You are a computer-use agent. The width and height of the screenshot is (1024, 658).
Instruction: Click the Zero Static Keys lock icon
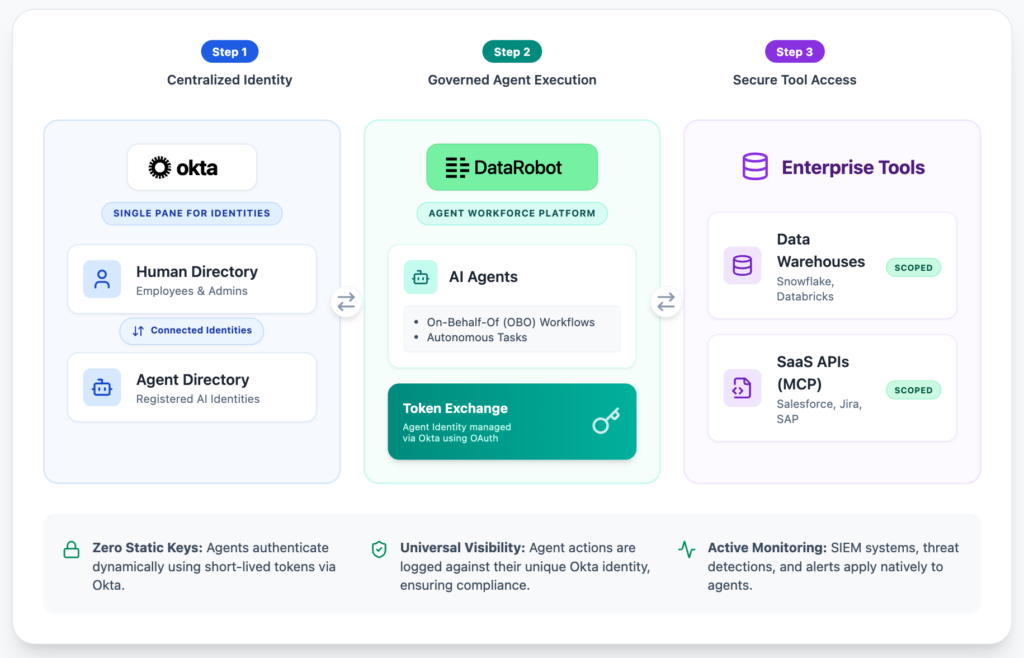coord(70,549)
